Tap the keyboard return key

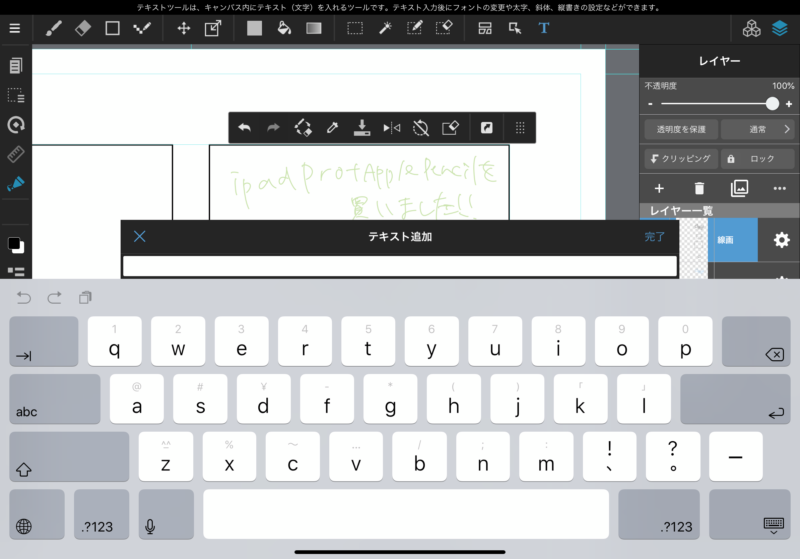pyautogui.click(x=735, y=399)
